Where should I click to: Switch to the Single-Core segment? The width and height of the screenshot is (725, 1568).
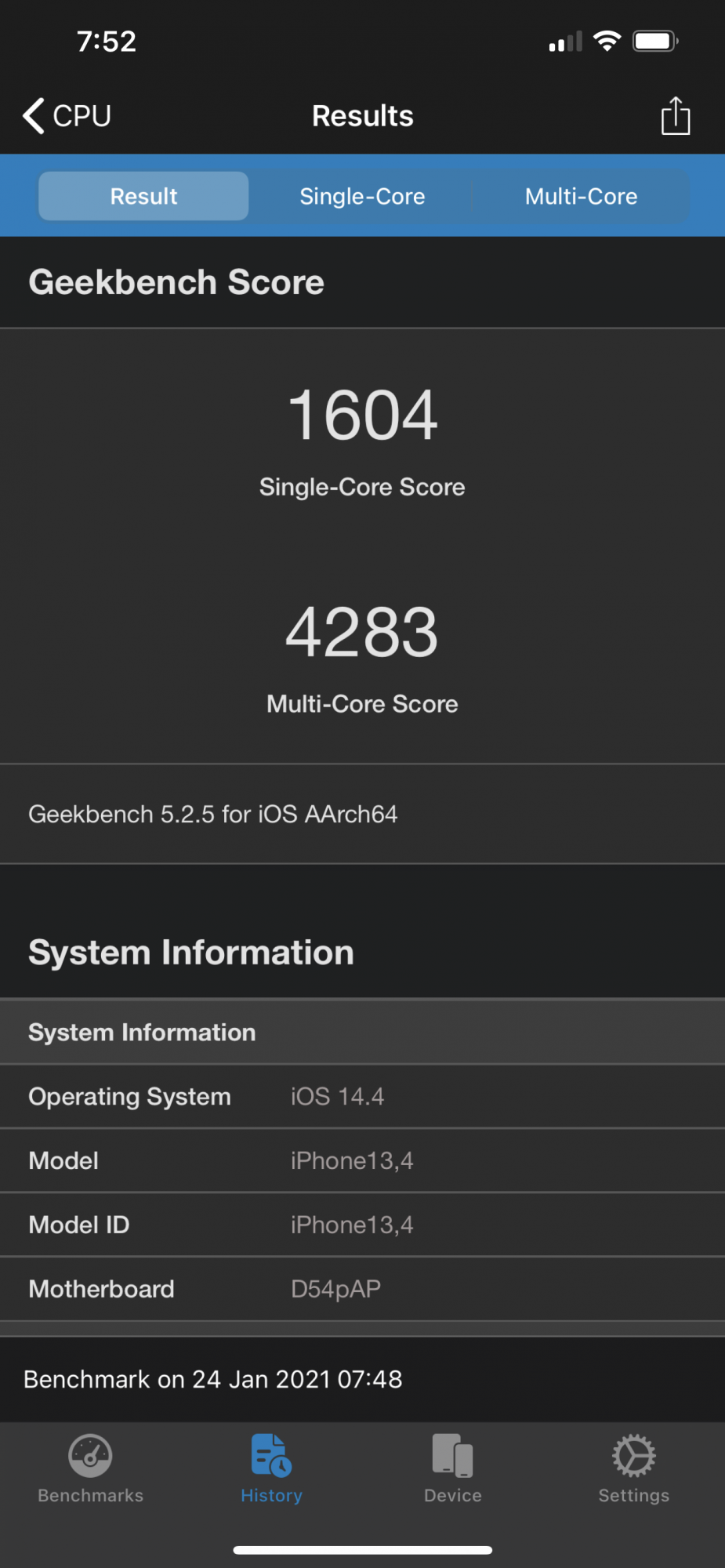(362, 196)
